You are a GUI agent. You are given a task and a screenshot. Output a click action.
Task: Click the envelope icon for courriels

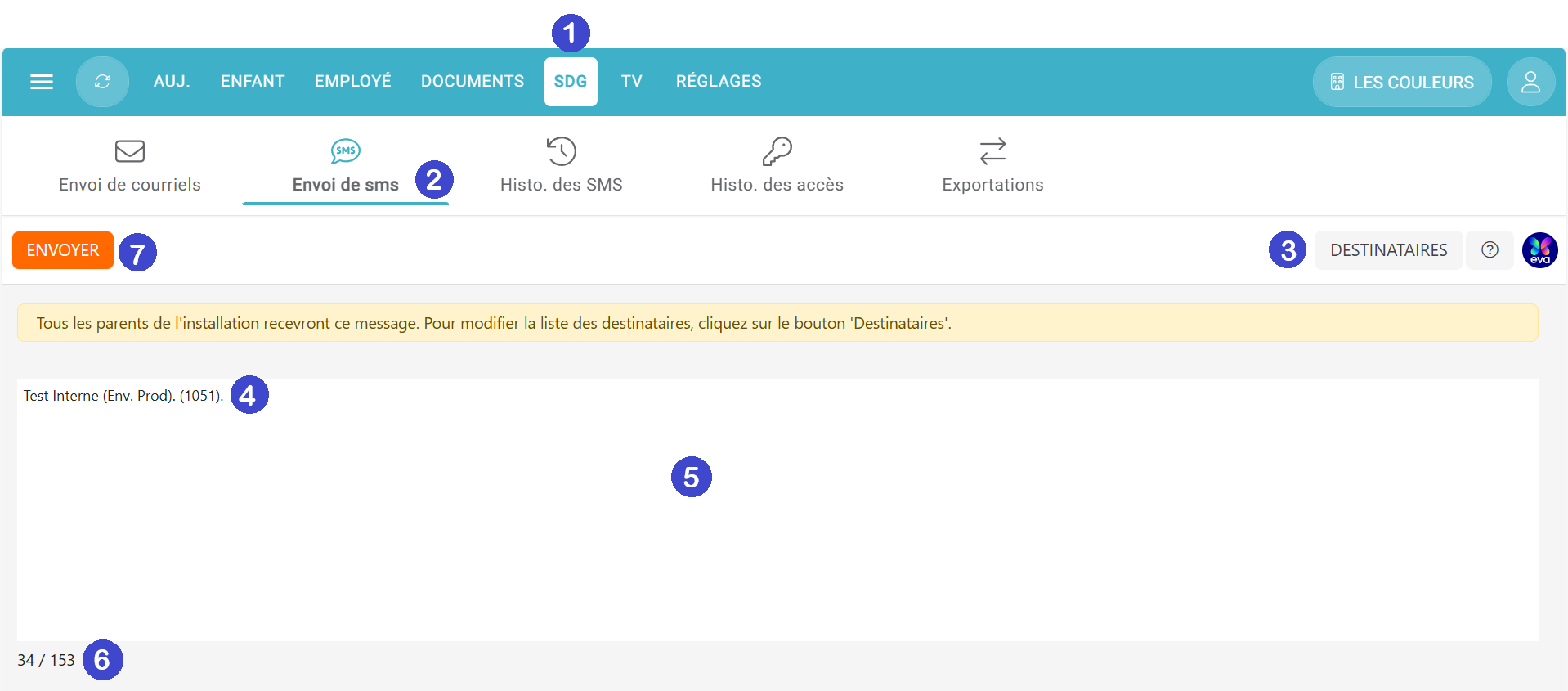pyautogui.click(x=130, y=151)
